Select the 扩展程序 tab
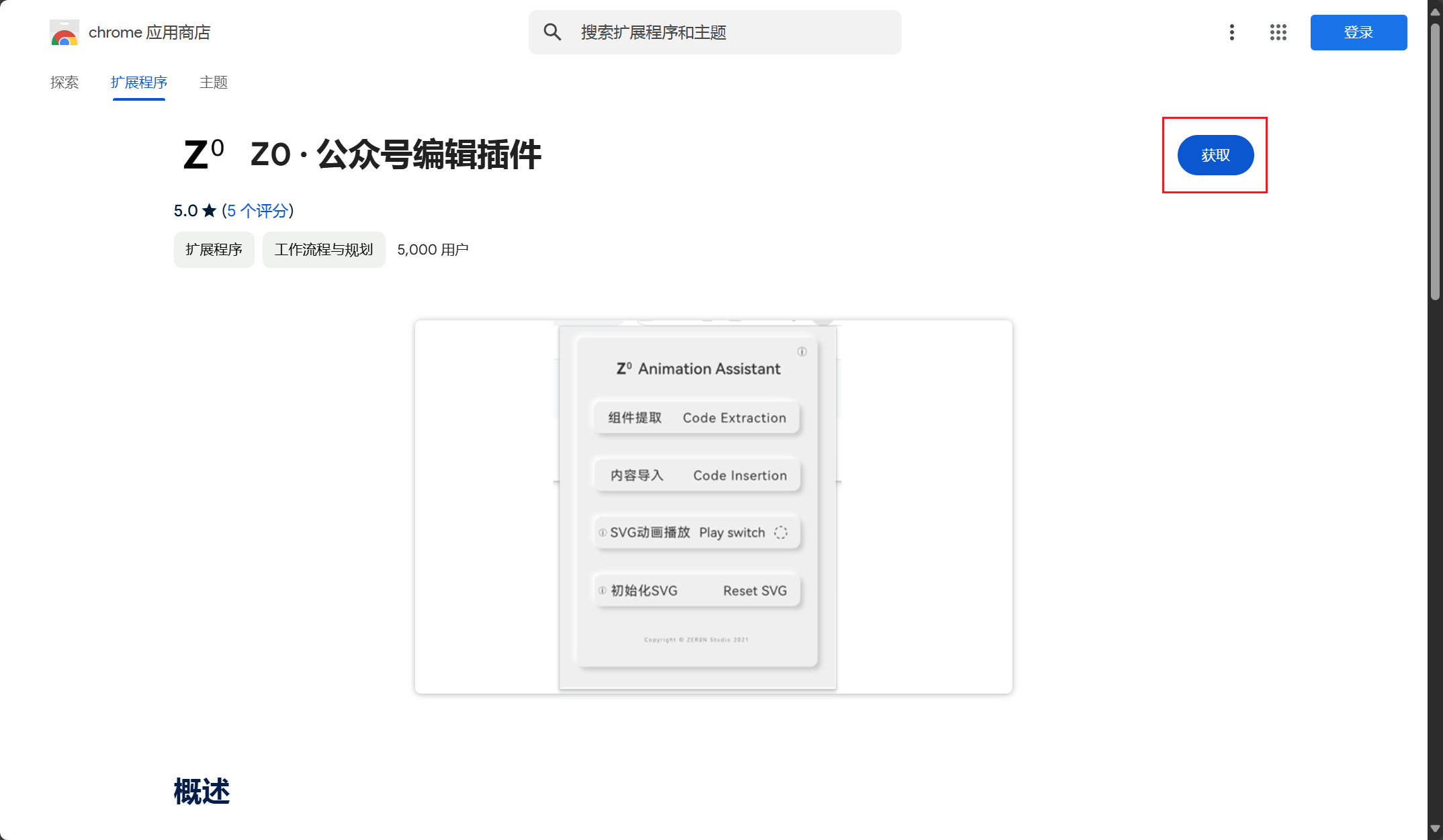This screenshot has width=1443, height=840. [x=139, y=83]
